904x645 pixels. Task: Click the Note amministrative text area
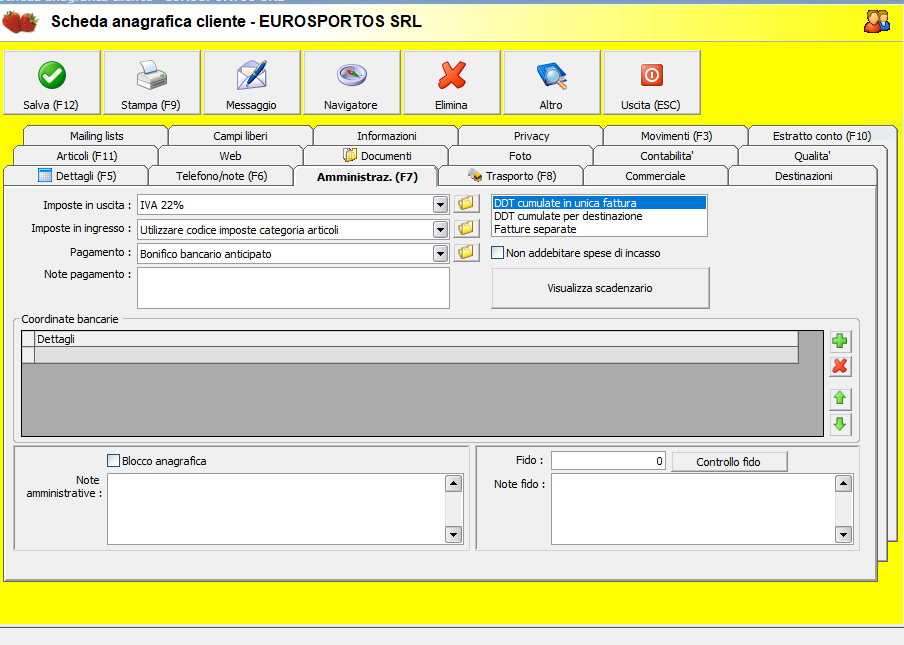[x=277, y=509]
